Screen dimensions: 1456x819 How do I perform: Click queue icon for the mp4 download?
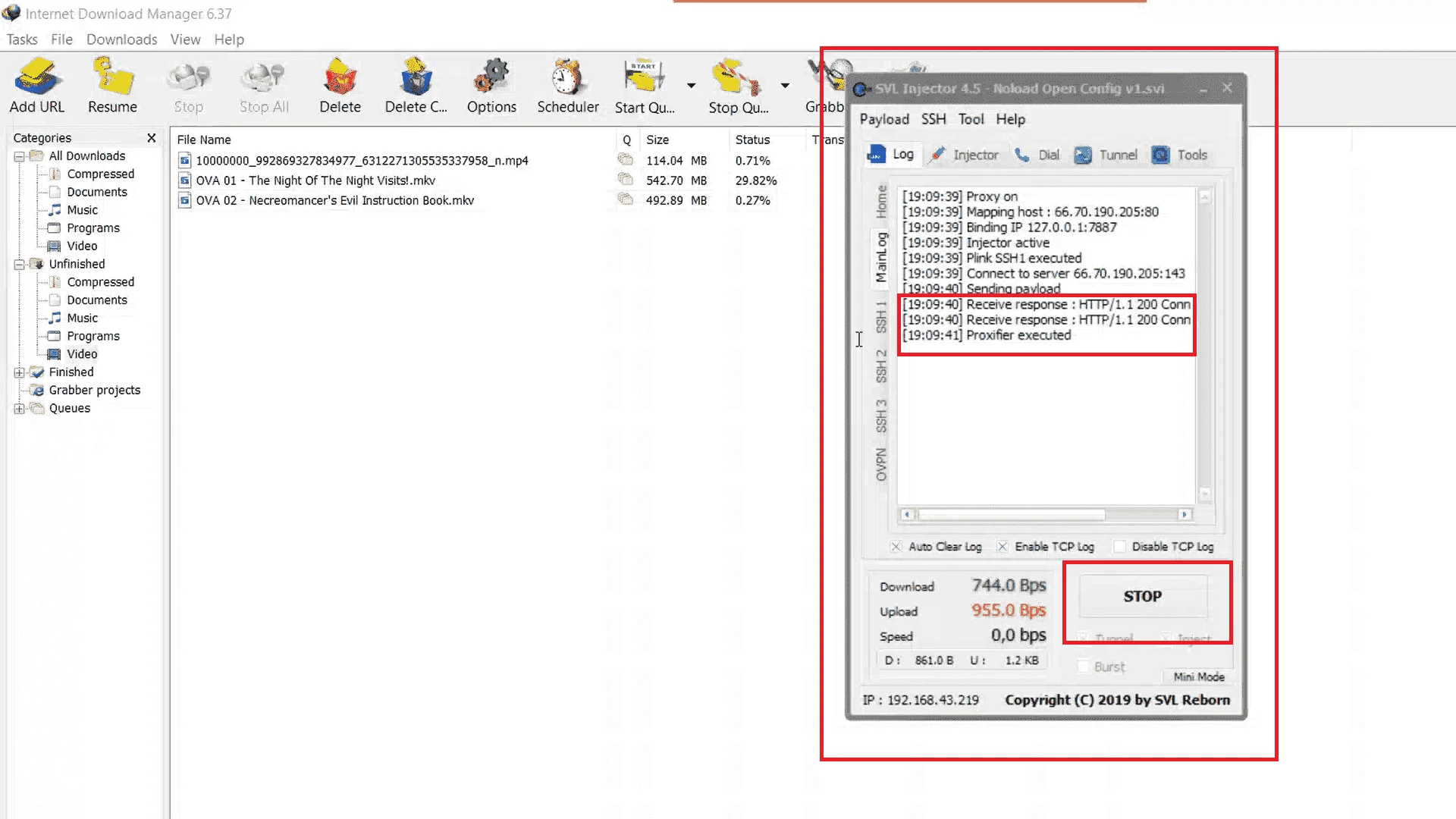[x=625, y=159]
